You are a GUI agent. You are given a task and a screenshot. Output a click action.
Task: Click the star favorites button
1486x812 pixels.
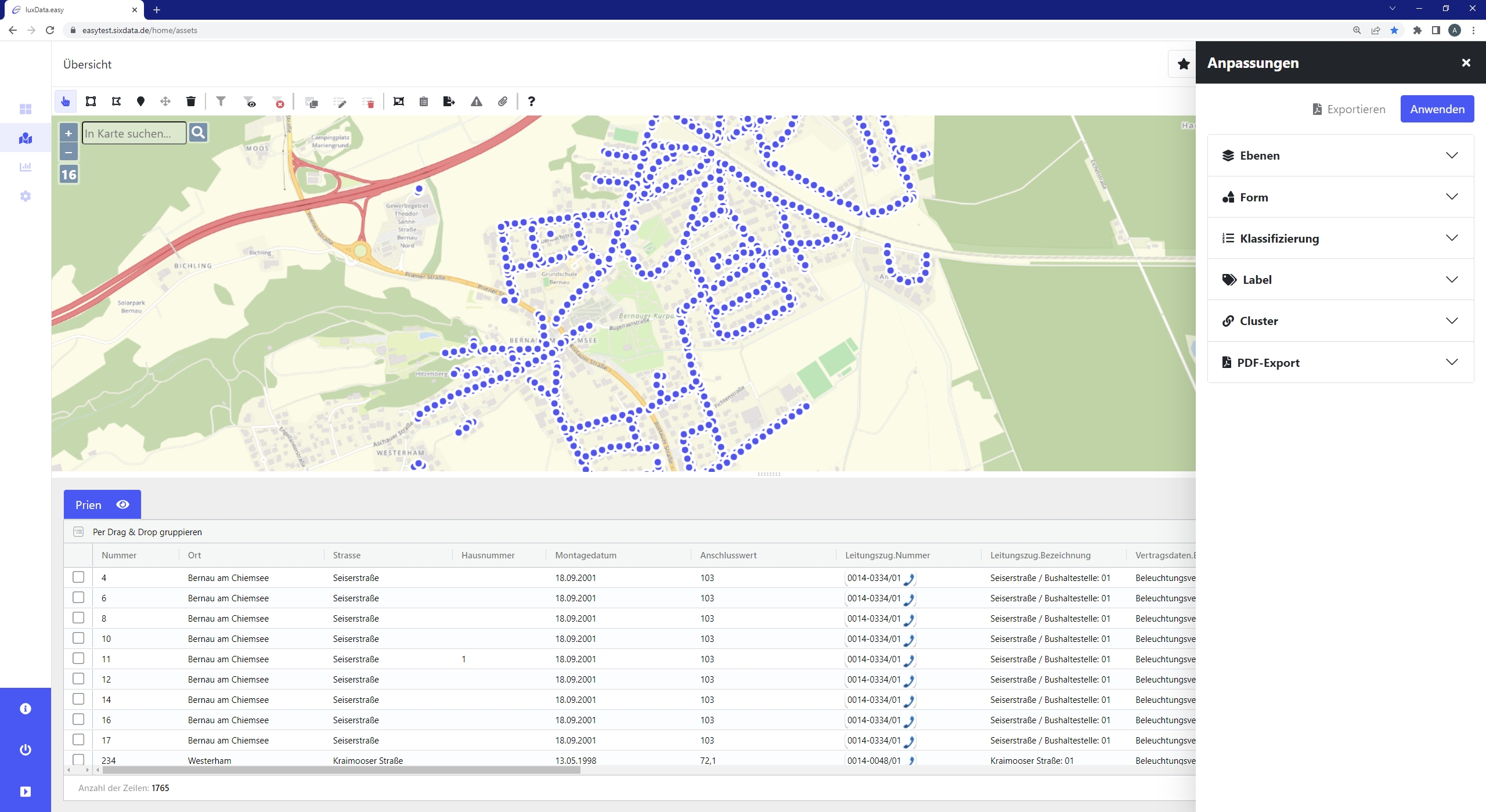click(1184, 64)
